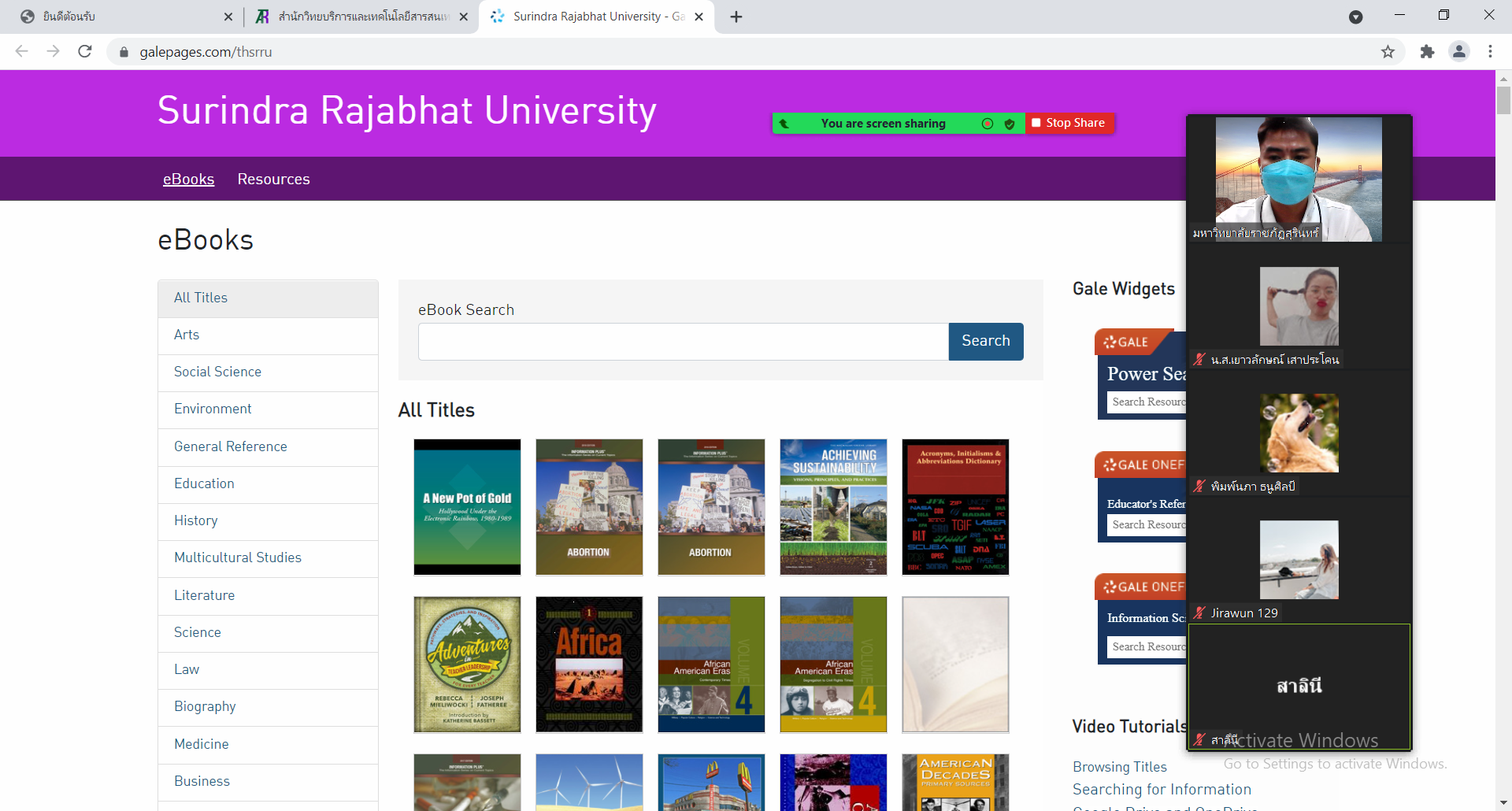Open a new browser tab
1512x811 pixels.
point(736,17)
